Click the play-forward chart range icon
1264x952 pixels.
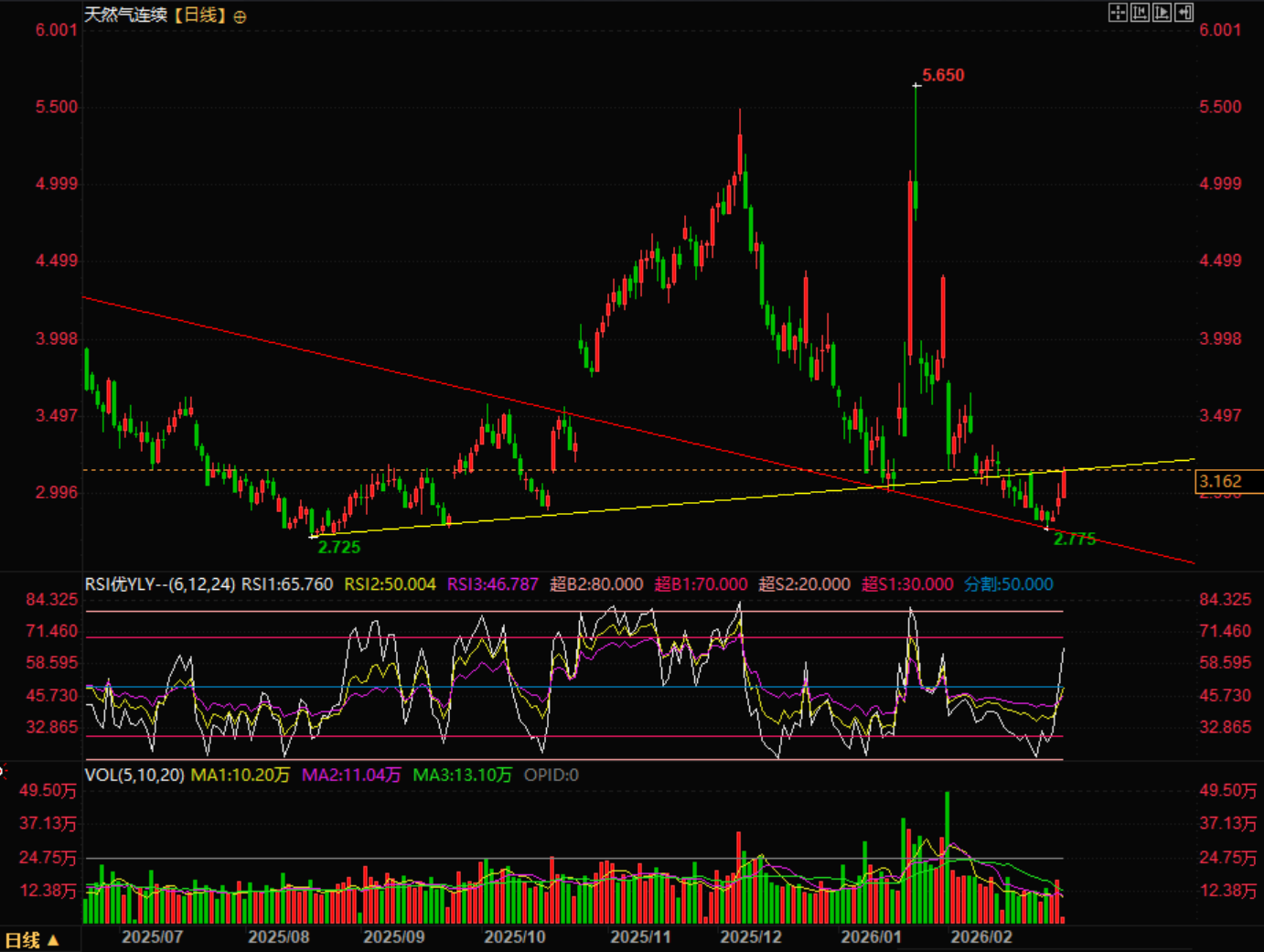1162,12
